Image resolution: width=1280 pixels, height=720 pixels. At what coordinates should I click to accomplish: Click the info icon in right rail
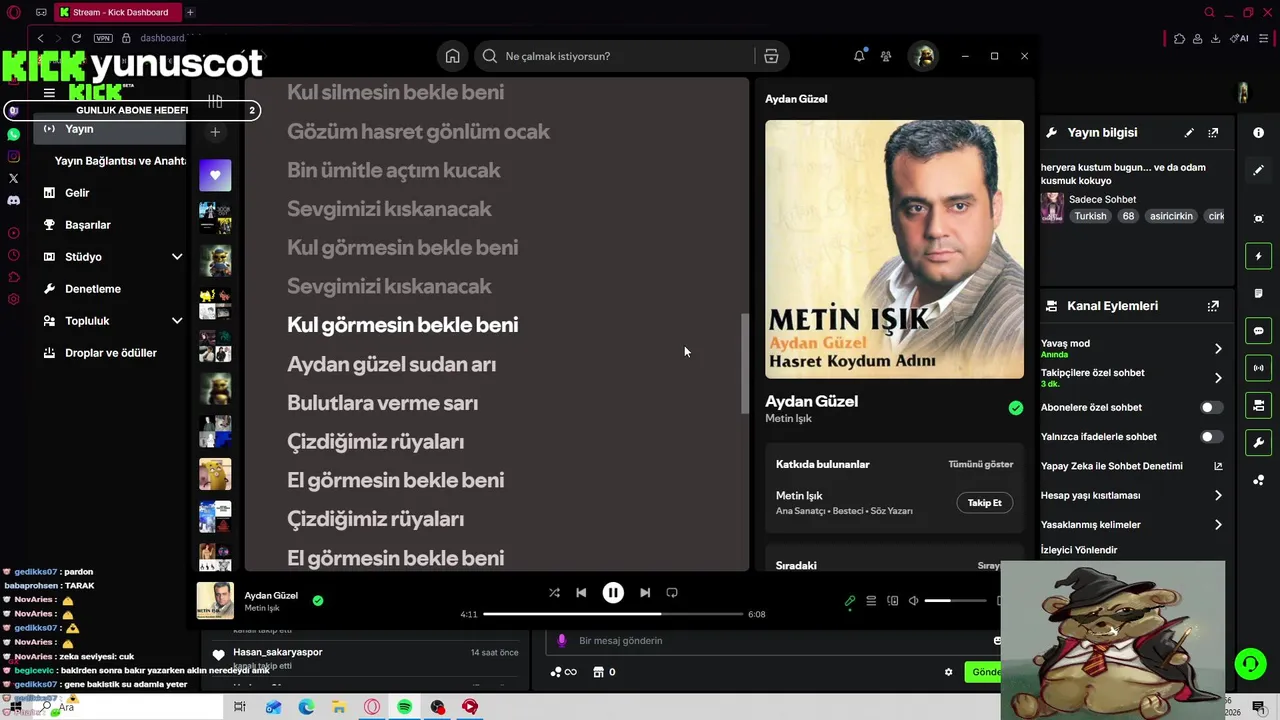pos(1258,132)
